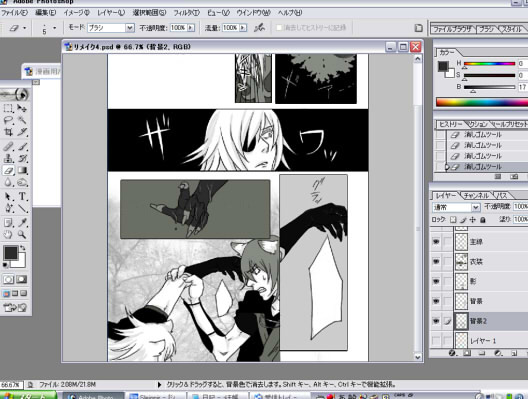Open brush preset picker arrow
The height and width of the screenshot is (399, 528).
point(55,28)
